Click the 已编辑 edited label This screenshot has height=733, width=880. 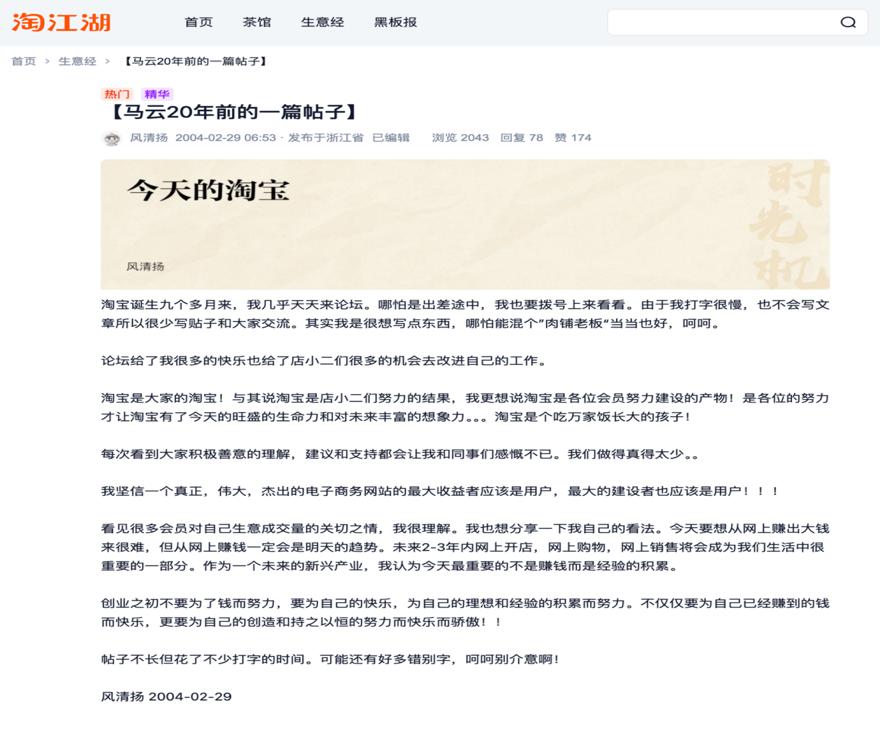pyautogui.click(x=391, y=138)
